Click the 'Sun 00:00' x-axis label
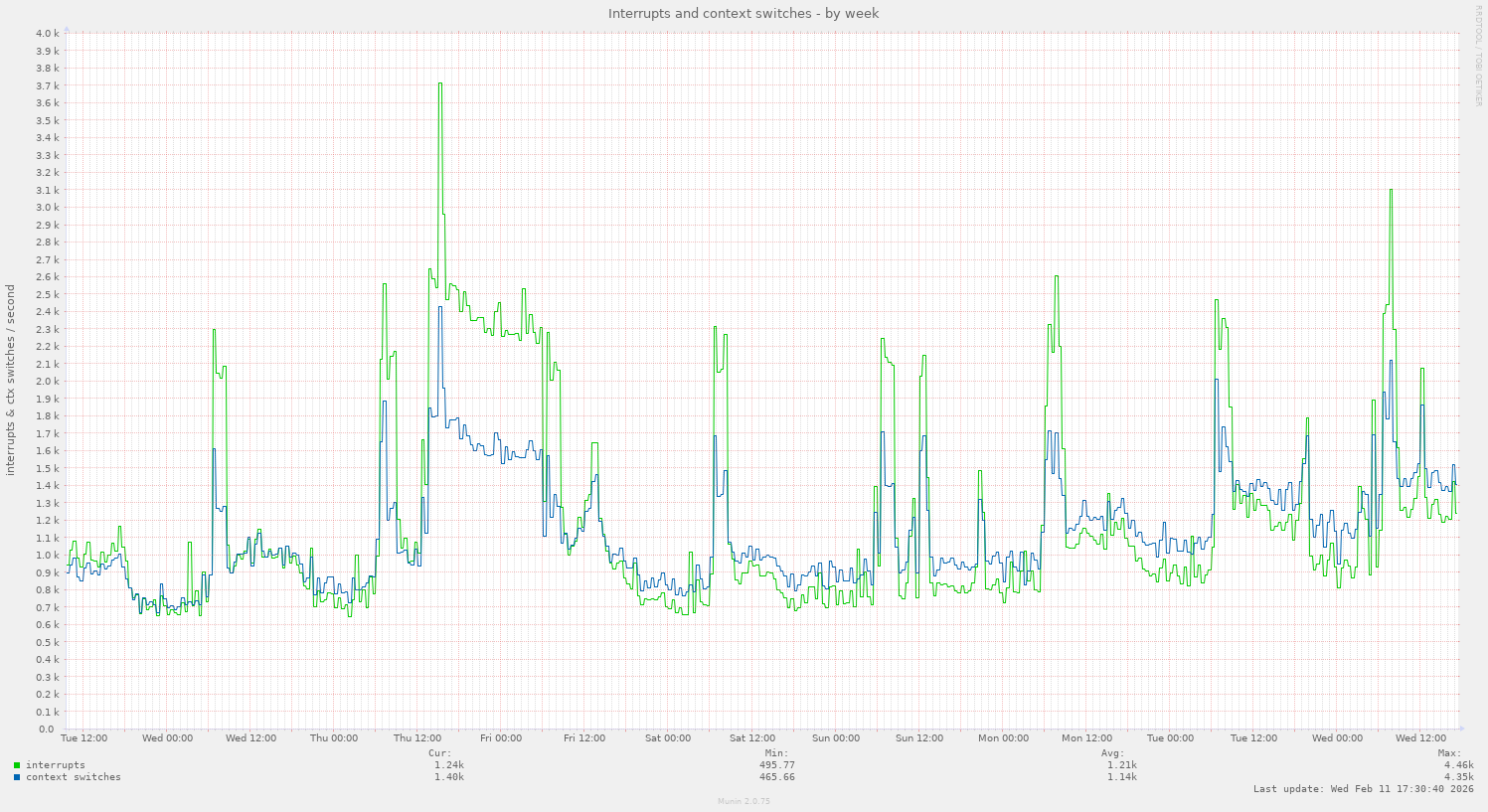Image resolution: width=1488 pixels, height=812 pixels. [x=835, y=738]
